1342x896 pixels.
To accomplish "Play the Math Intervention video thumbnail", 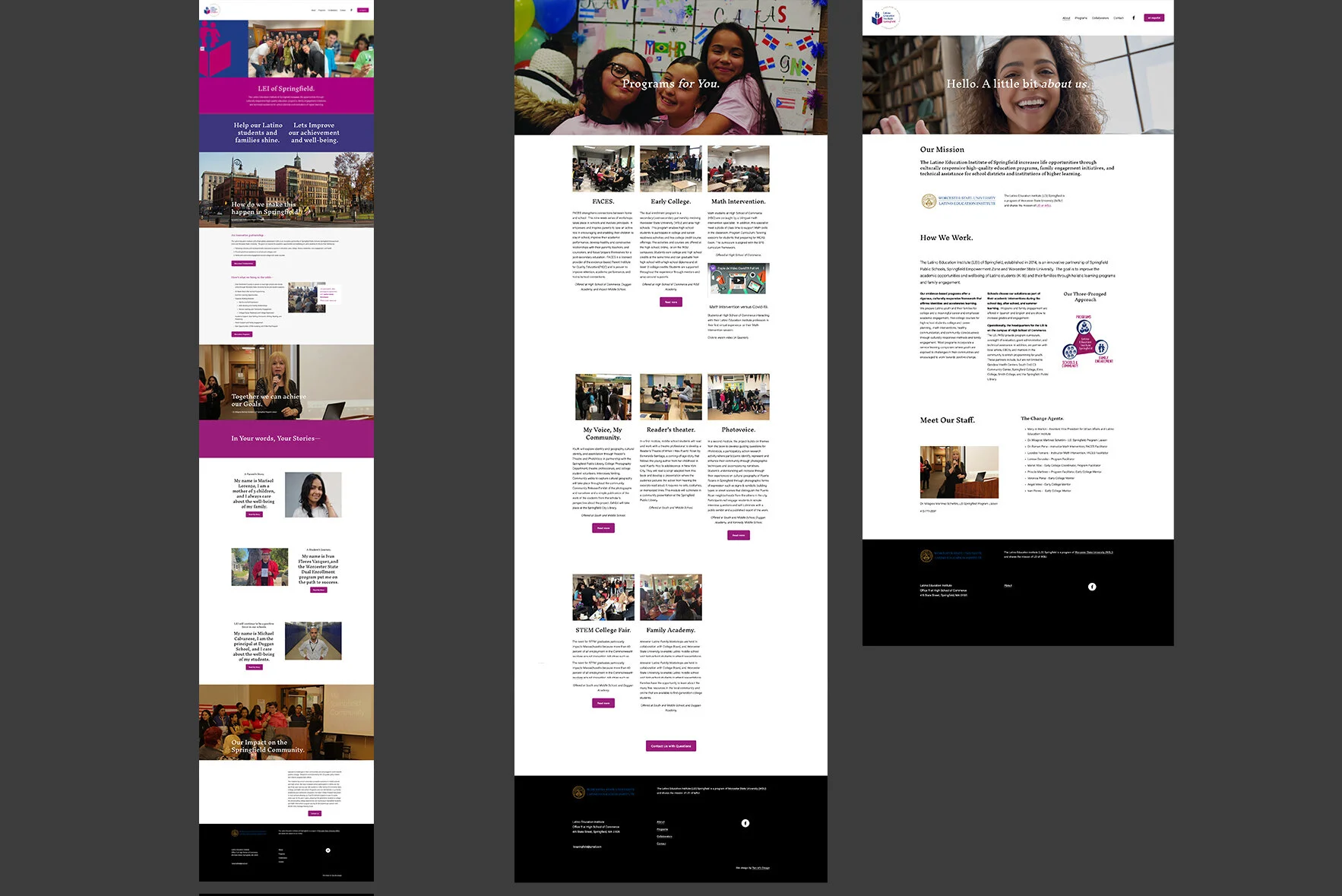I will click(x=738, y=280).
